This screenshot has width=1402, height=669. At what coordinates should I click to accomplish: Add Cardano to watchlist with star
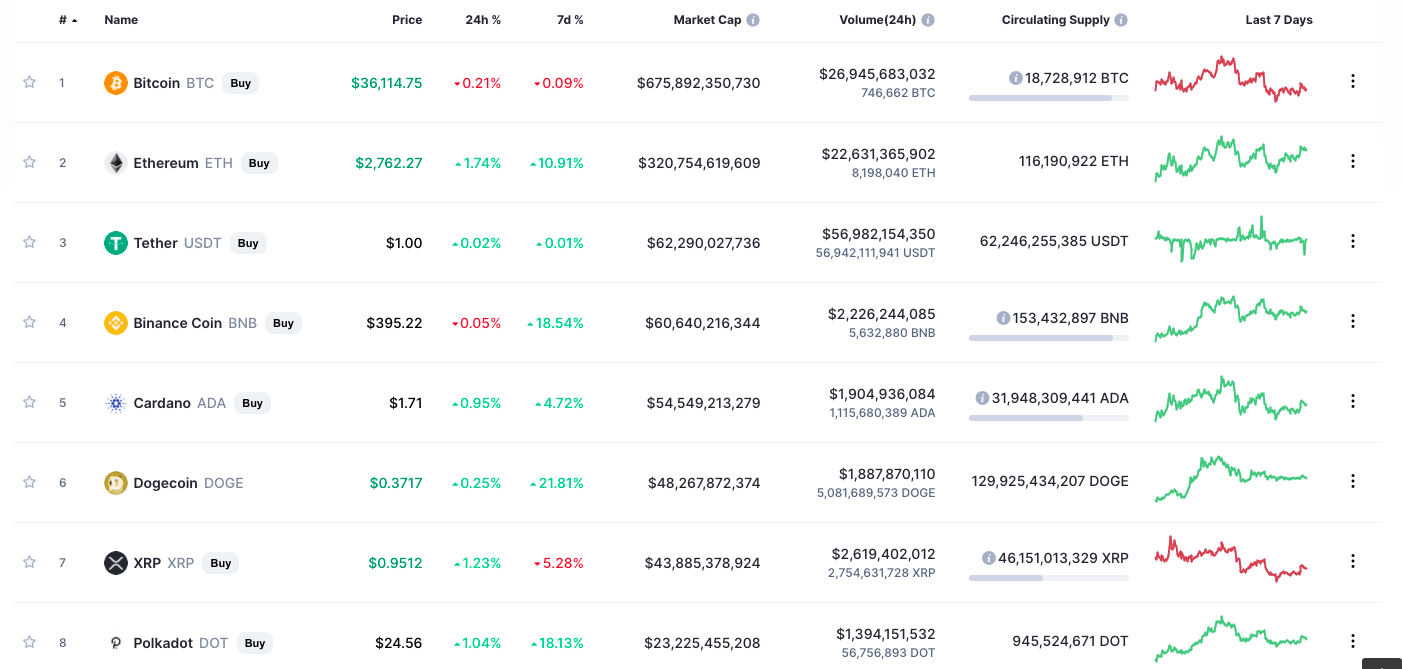(30, 402)
